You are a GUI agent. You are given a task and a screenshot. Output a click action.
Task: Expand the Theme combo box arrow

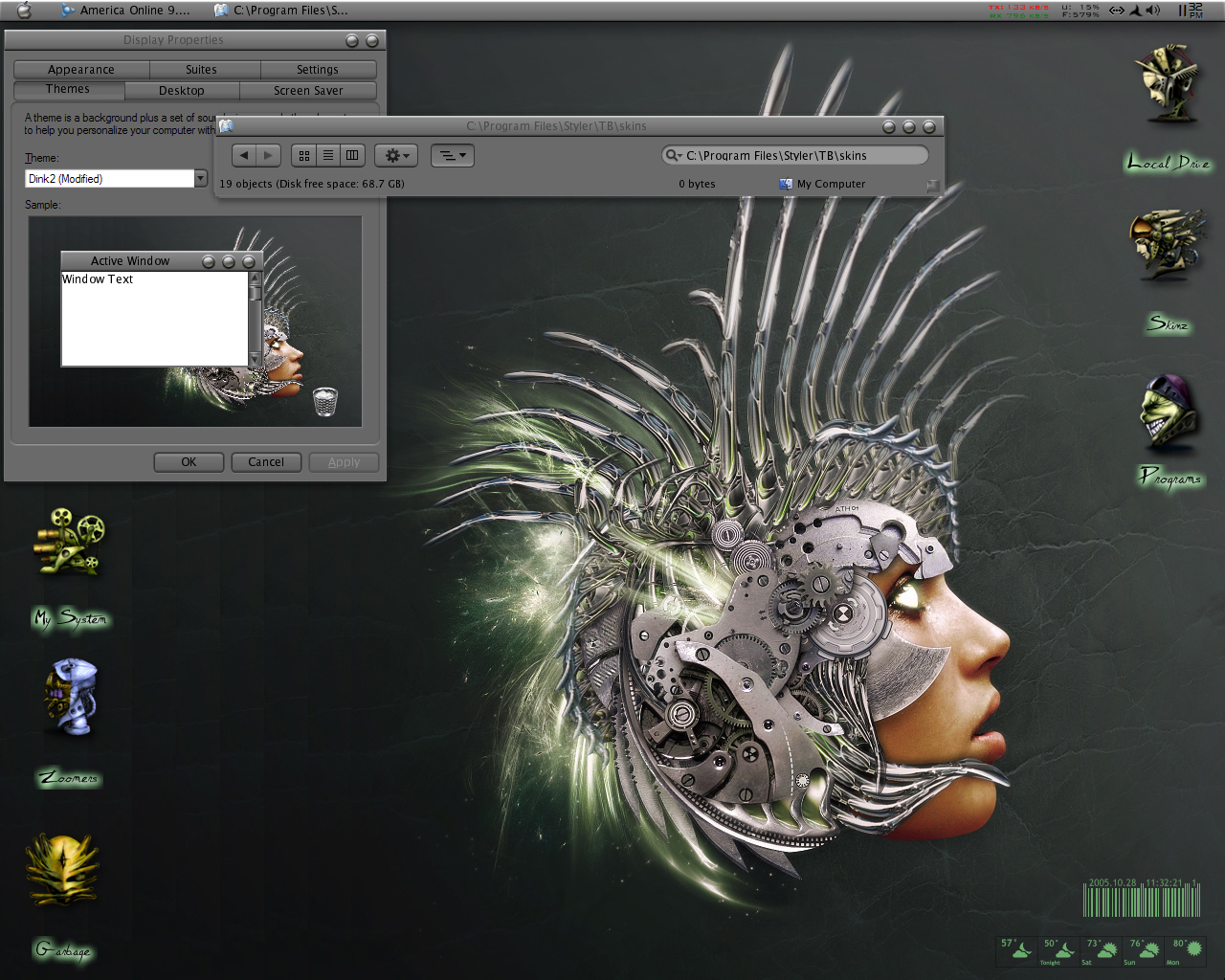click(201, 178)
